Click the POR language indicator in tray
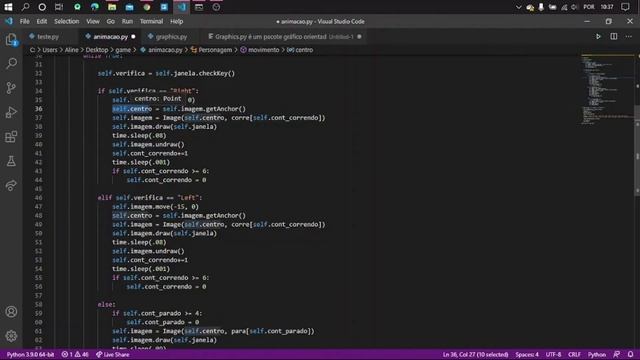This screenshot has height=360, width=640. pos(589,7)
